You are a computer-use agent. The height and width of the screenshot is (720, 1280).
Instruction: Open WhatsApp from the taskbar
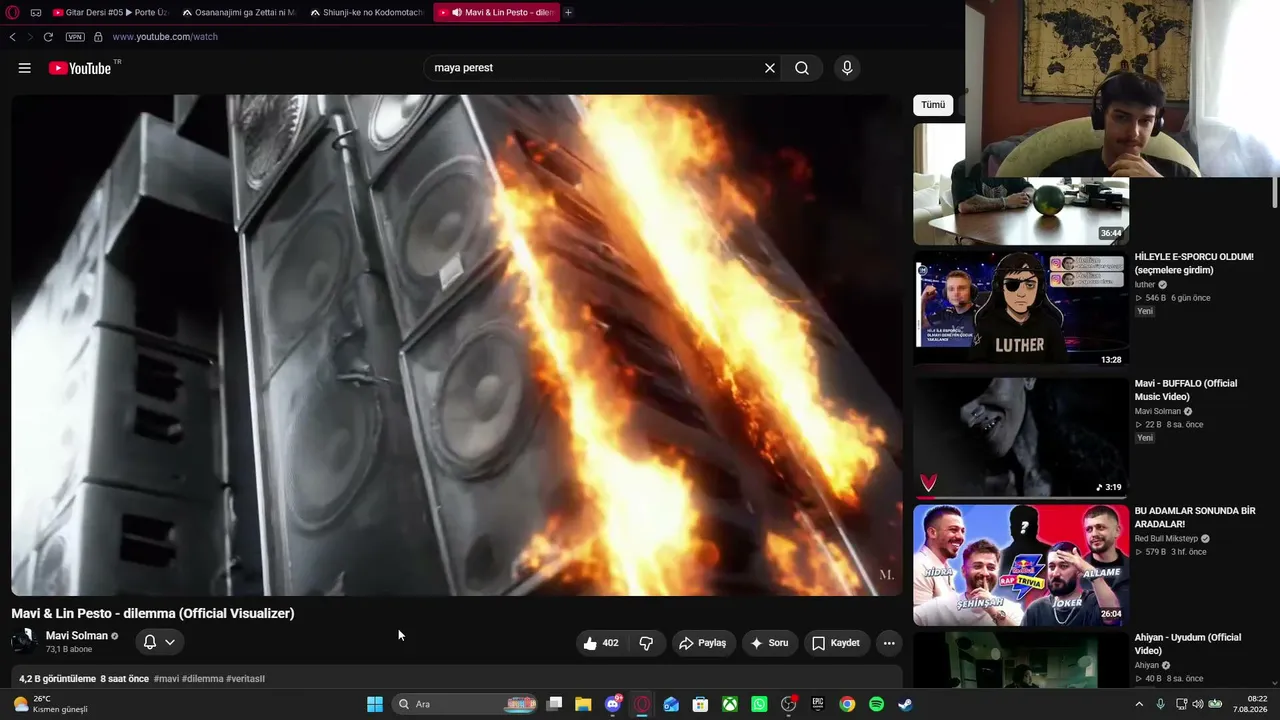[759, 704]
